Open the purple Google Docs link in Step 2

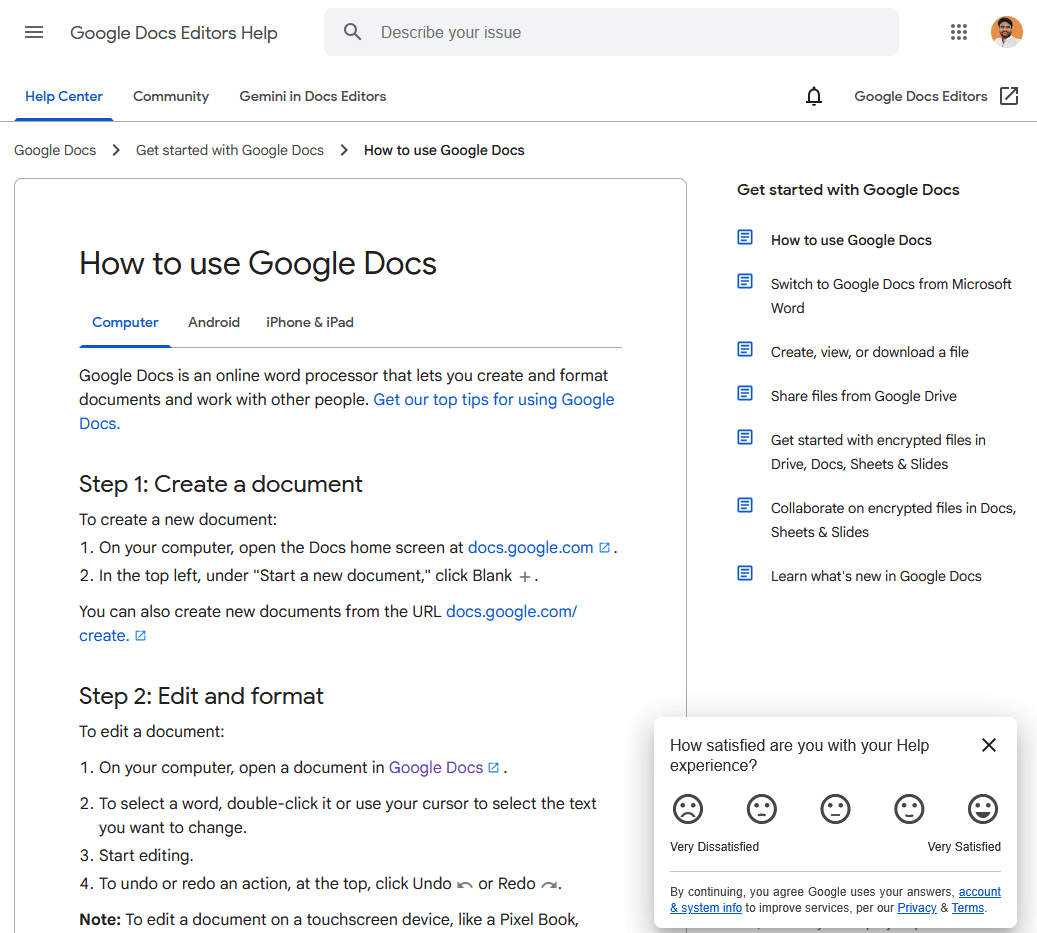click(436, 768)
